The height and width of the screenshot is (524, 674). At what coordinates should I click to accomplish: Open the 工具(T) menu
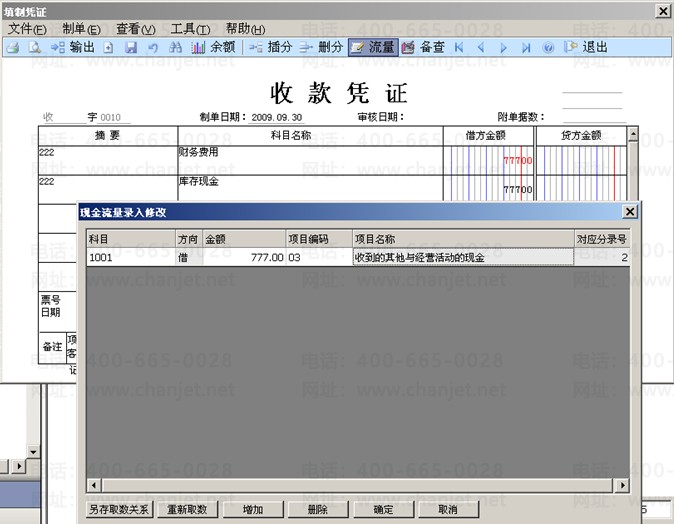click(x=190, y=29)
